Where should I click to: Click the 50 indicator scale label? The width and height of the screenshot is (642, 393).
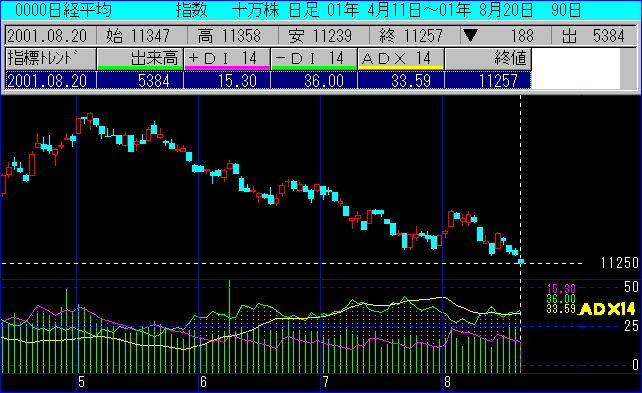click(631, 287)
